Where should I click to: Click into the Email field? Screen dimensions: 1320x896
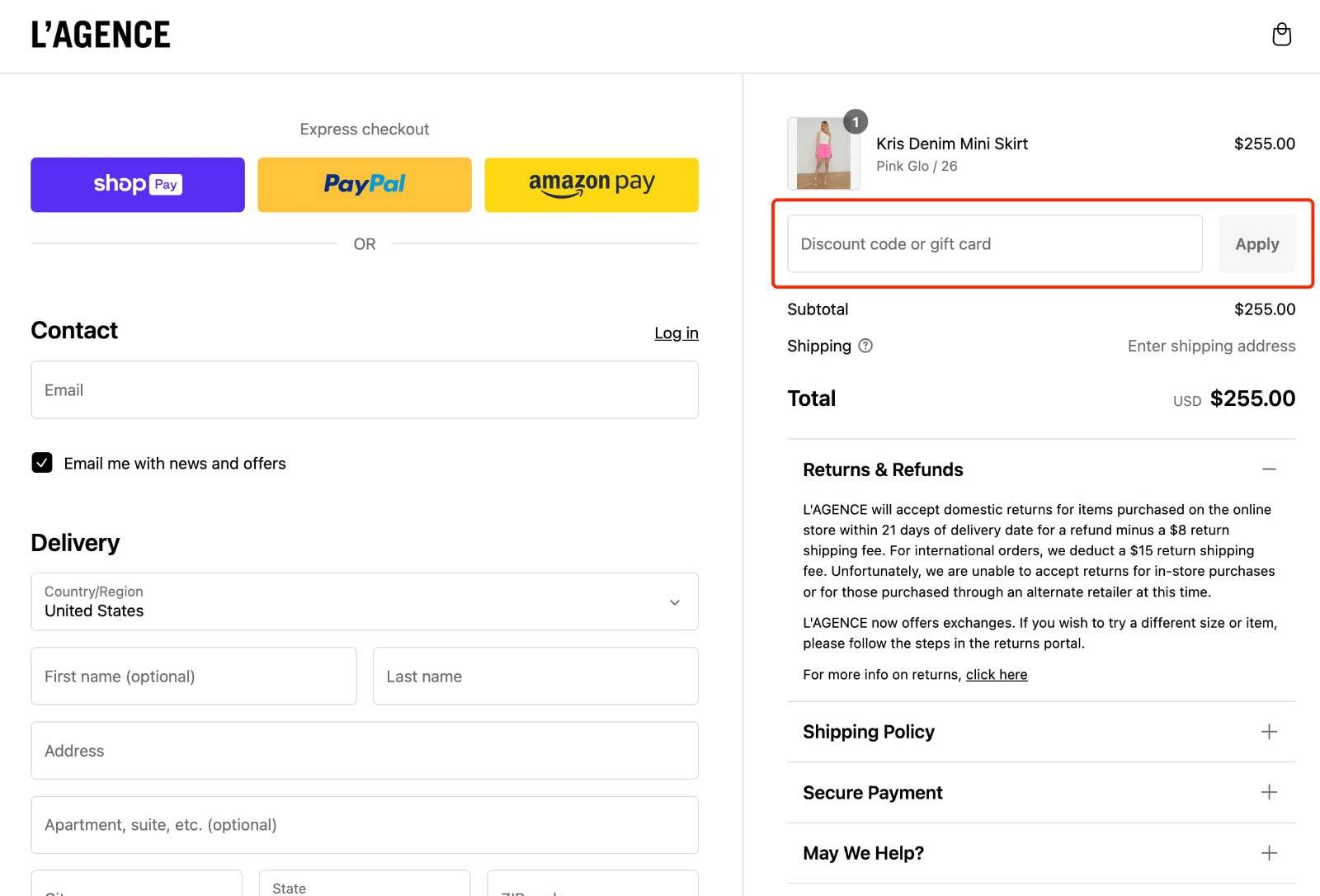tap(365, 390)
